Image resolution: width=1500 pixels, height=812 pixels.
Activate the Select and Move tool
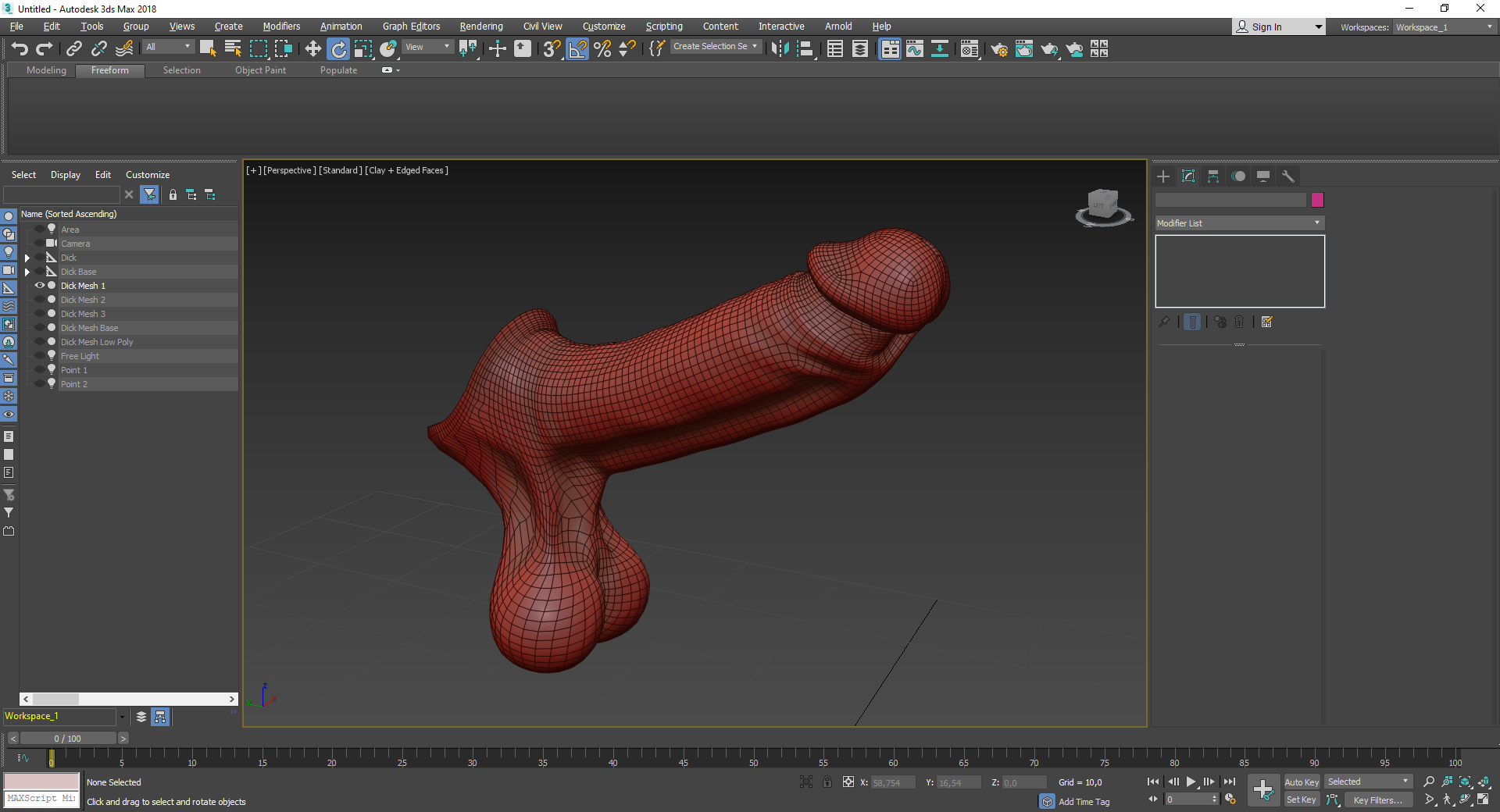pos(313,49)
